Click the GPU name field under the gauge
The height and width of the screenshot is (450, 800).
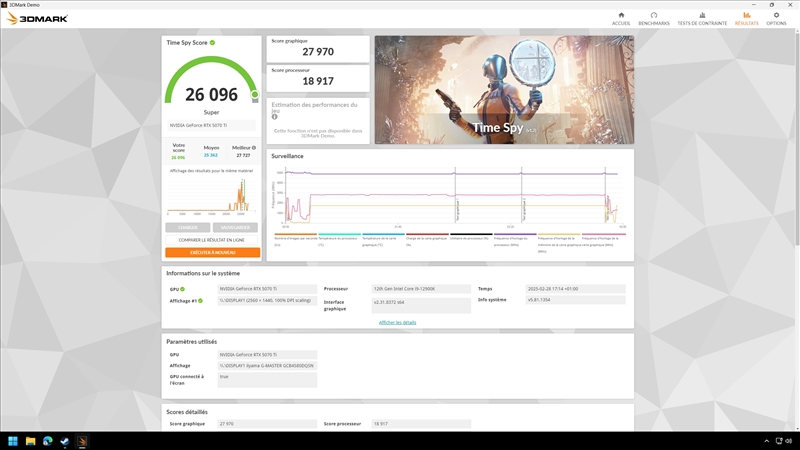(x=211, y=126)
